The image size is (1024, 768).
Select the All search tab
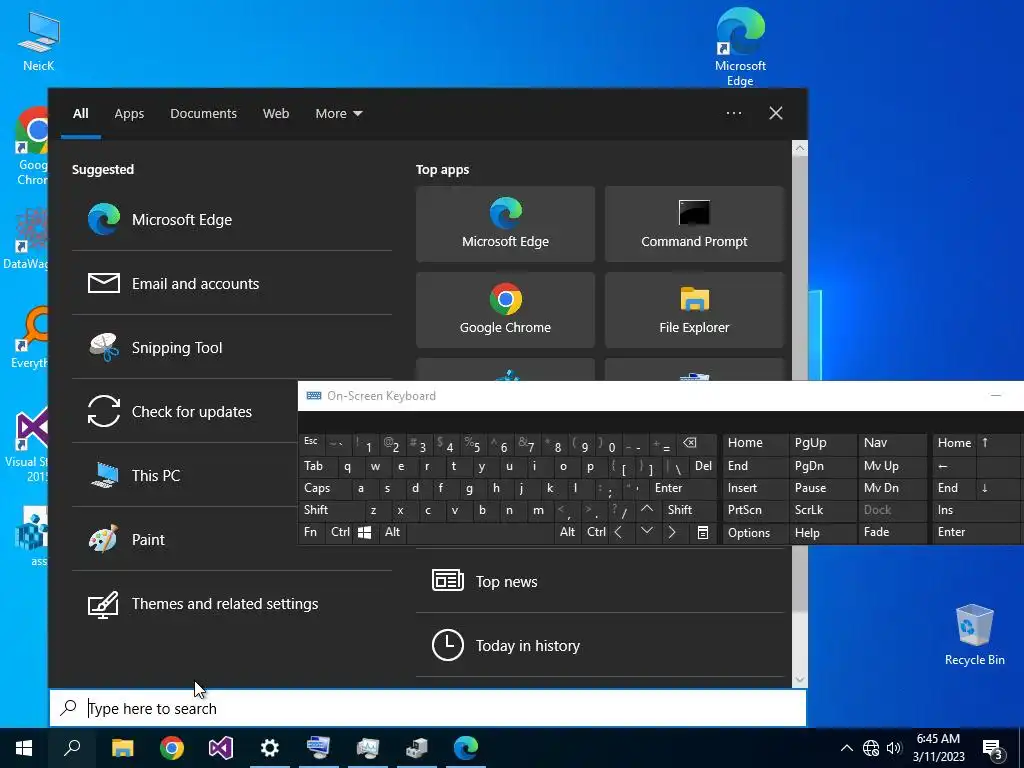tap(80, 114)
